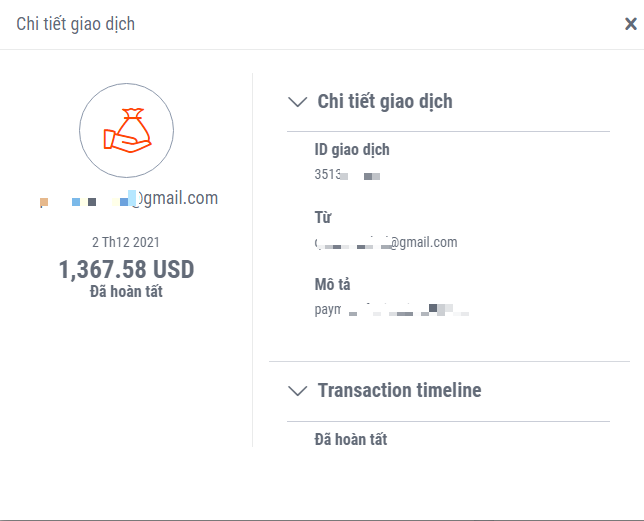The image size is (644, 521).
Task: Click the Transaction timeline heading text
Action: 399,390
